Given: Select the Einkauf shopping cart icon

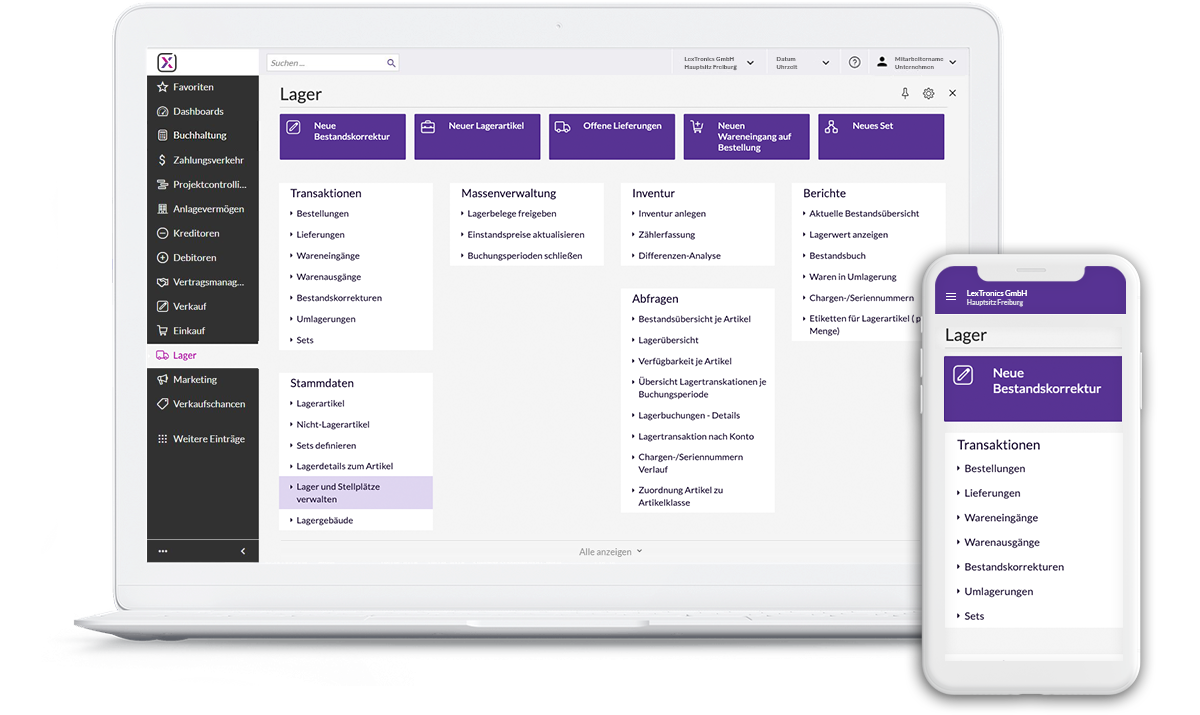Looking at the screenshot, I should pyautogui.click(x=161, y=330).
